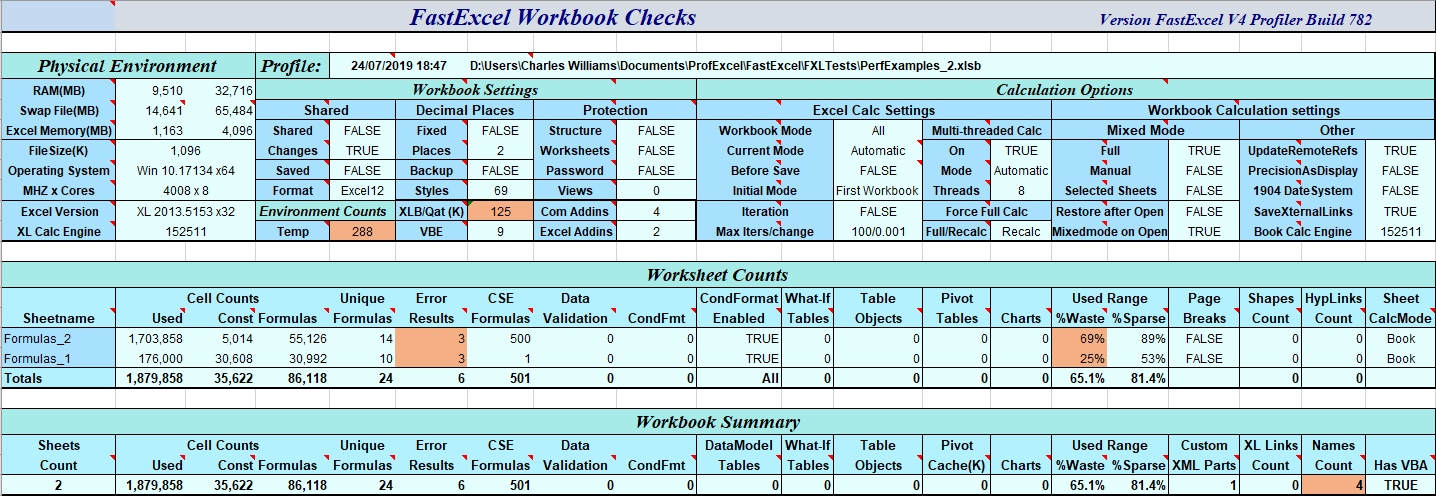1436x496 pixels.
Task: Click the Calculation Options header
Action: click(1065, 90)
